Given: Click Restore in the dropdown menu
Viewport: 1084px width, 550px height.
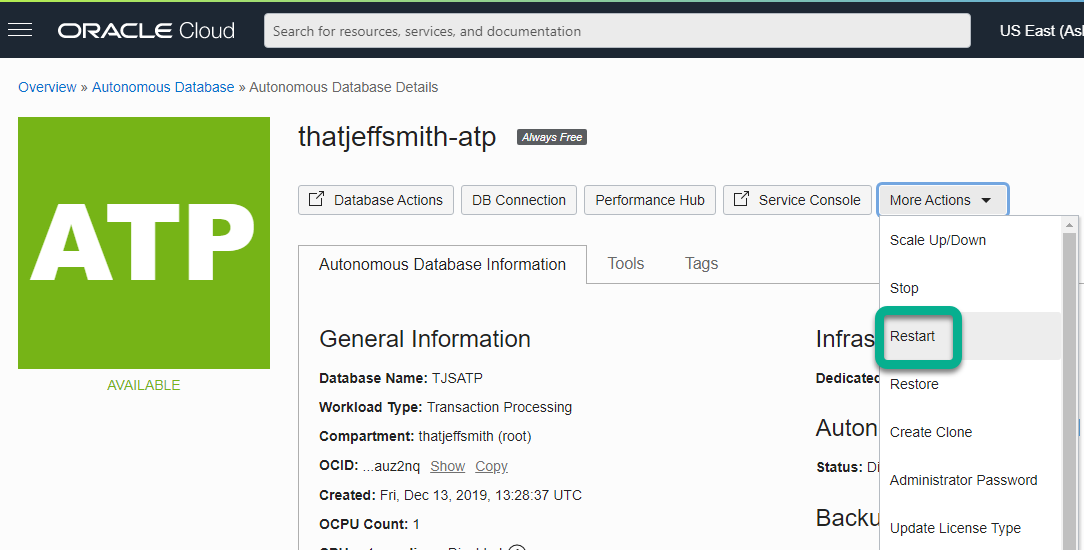Looking at the screenshot, I should point(914,384).
